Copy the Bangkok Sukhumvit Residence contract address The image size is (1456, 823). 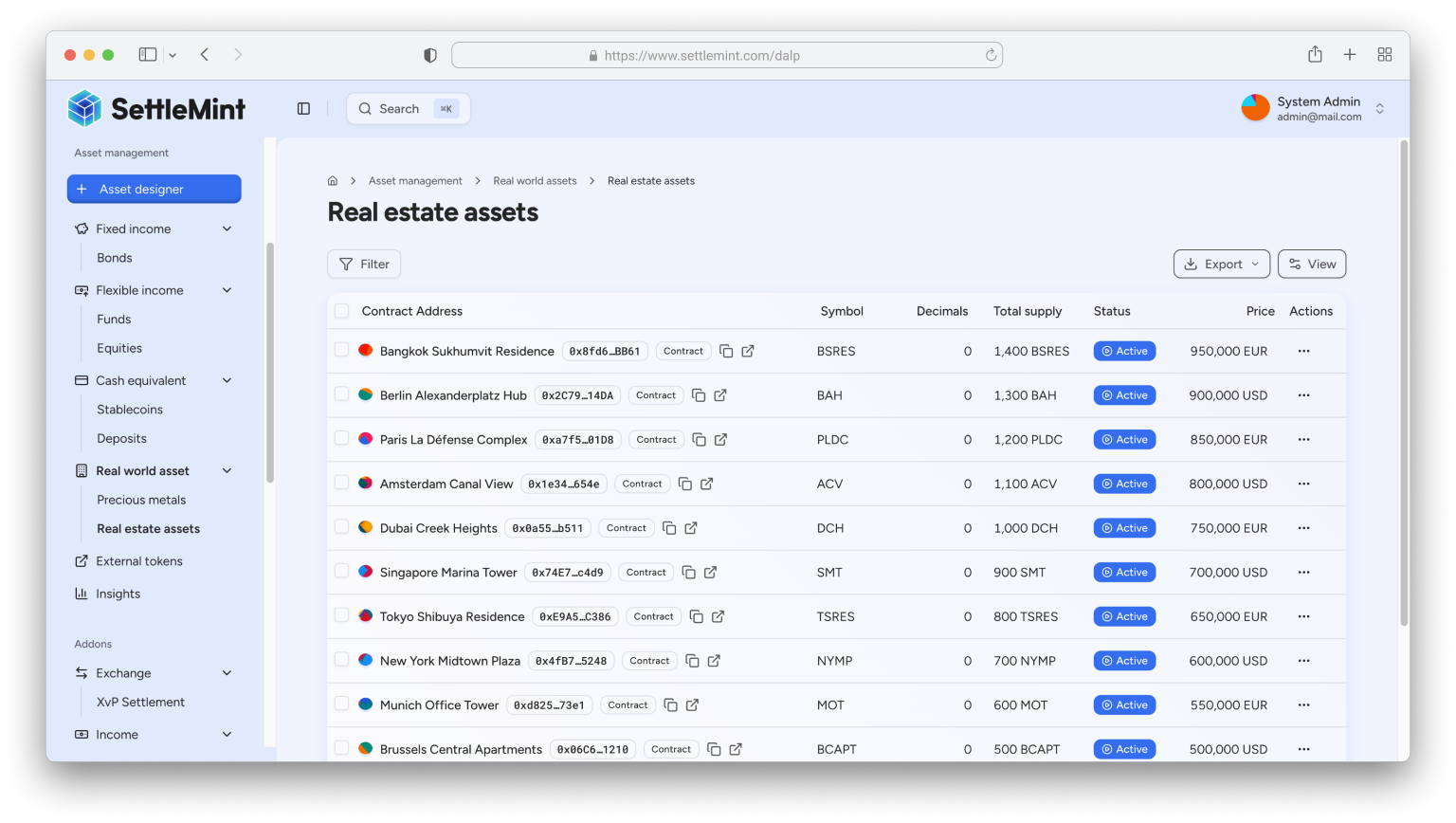726,351
